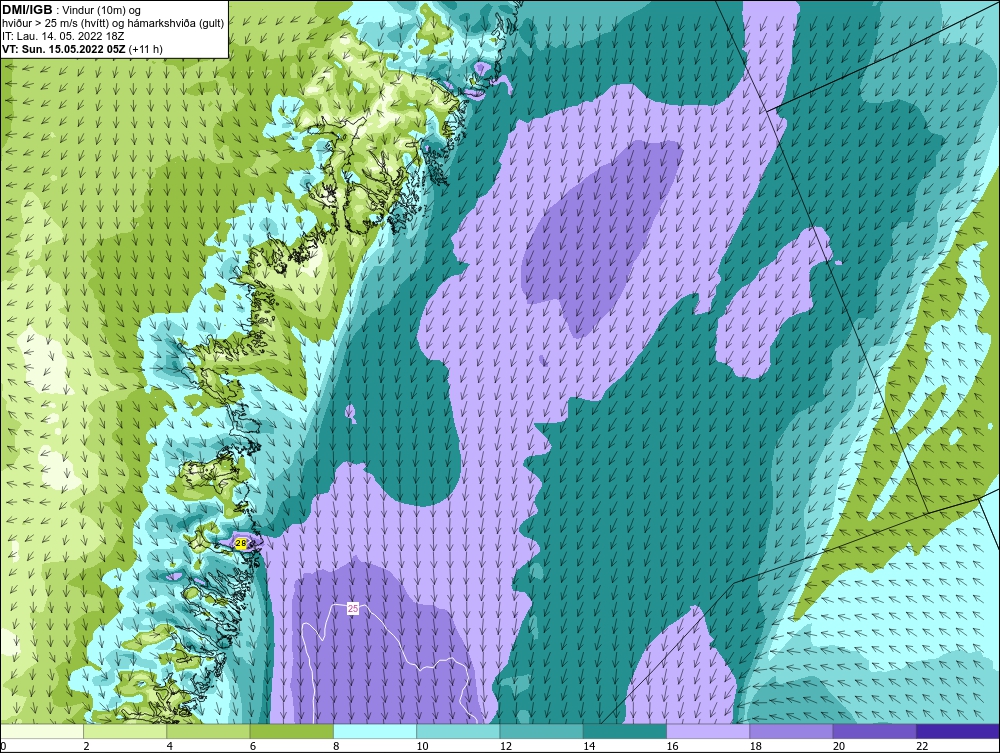Click the scale number 2
This screenshot has width=1000, height=753.
pyautogui.click(x=86, y=747)
